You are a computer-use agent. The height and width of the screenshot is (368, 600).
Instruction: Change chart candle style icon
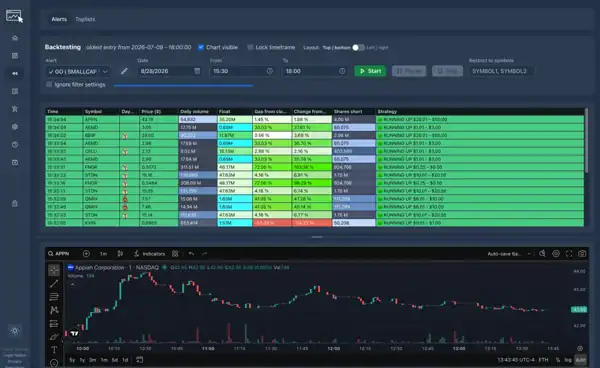click(x=120, y=254)
